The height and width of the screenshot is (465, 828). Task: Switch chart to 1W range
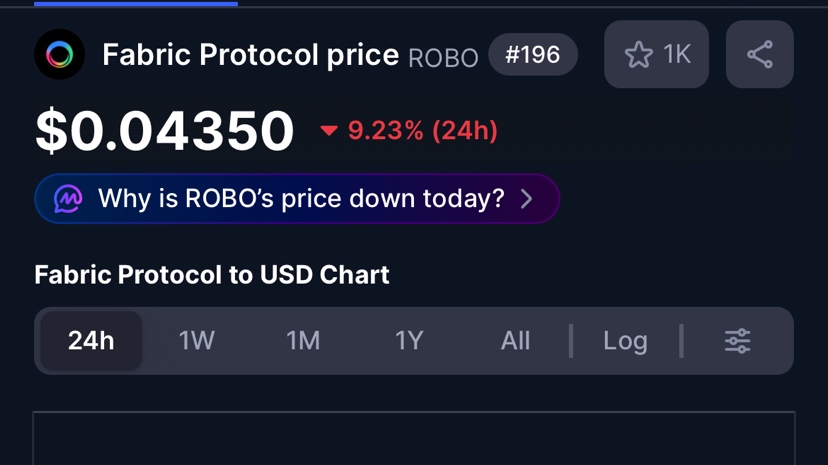click(197, 341)
